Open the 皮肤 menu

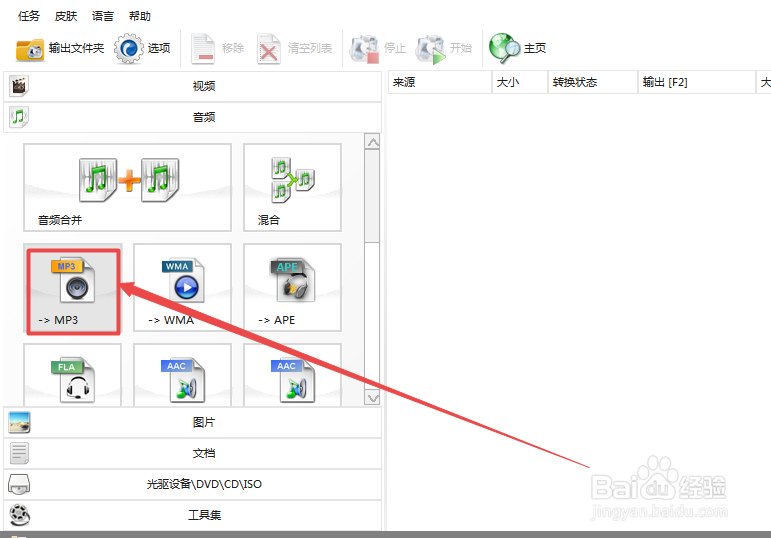[66, 16]
